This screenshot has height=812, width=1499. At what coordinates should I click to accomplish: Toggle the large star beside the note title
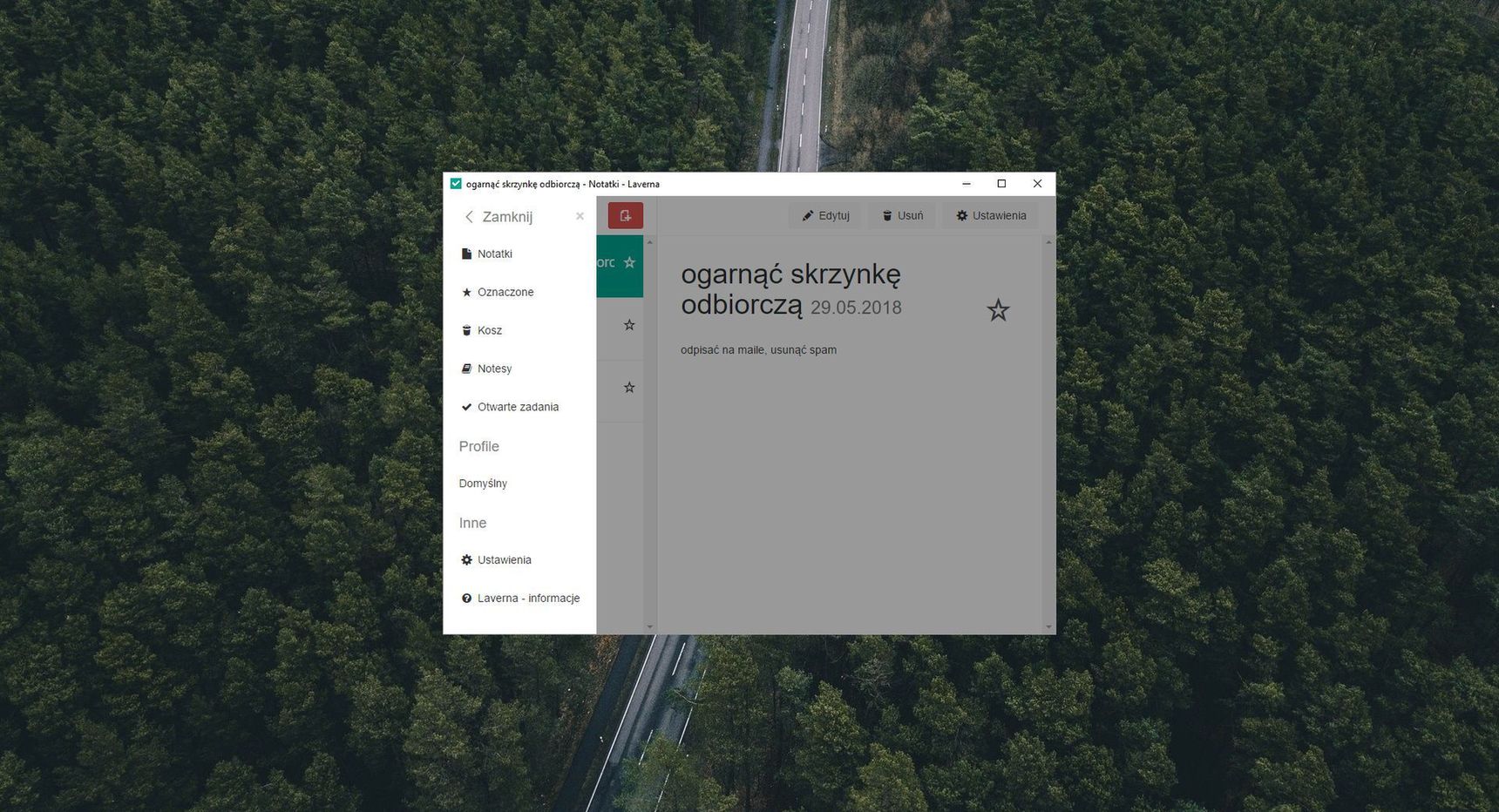pos(998,310)
